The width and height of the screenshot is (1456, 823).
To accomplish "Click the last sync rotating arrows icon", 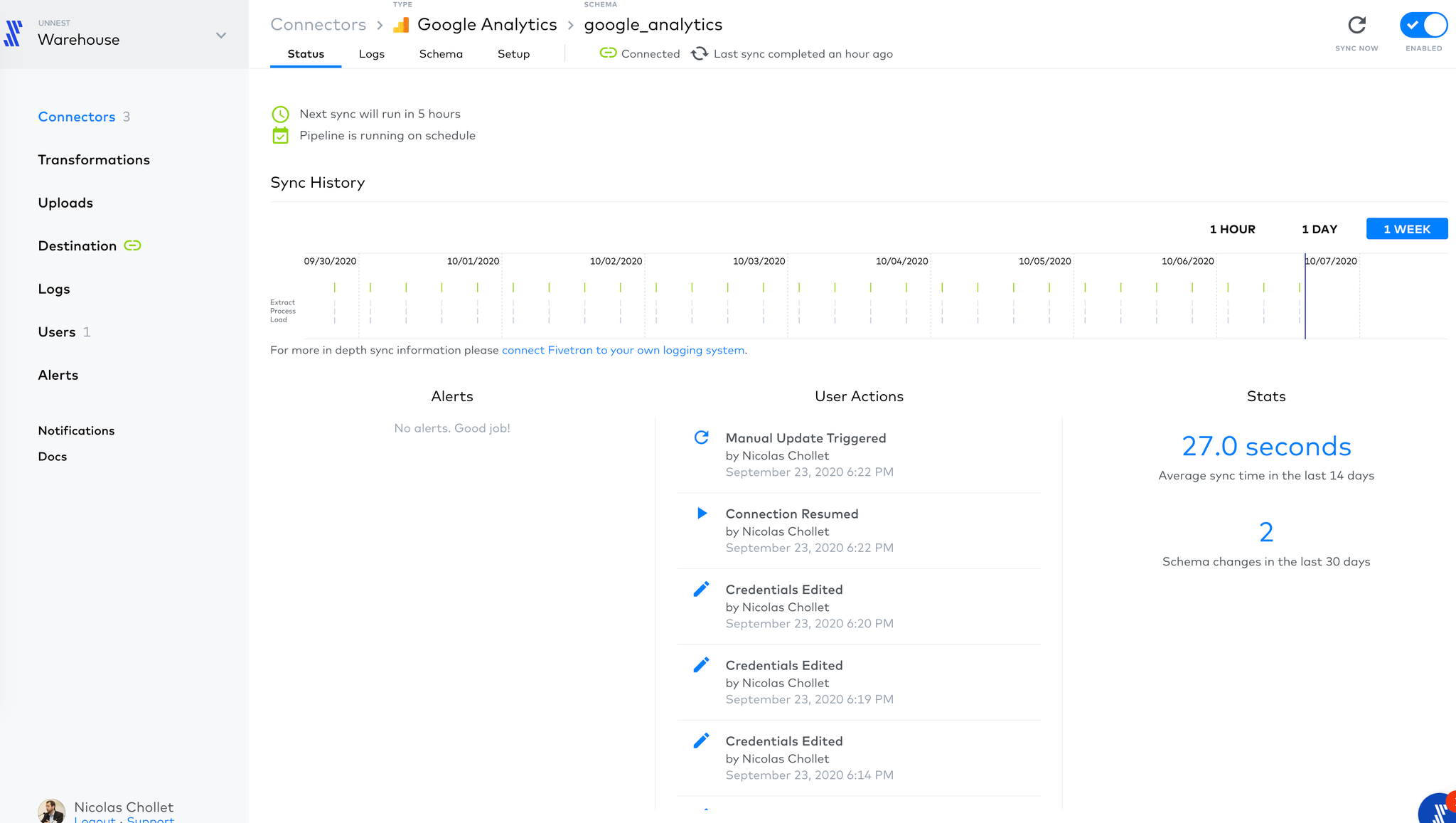I will point(700,53).
